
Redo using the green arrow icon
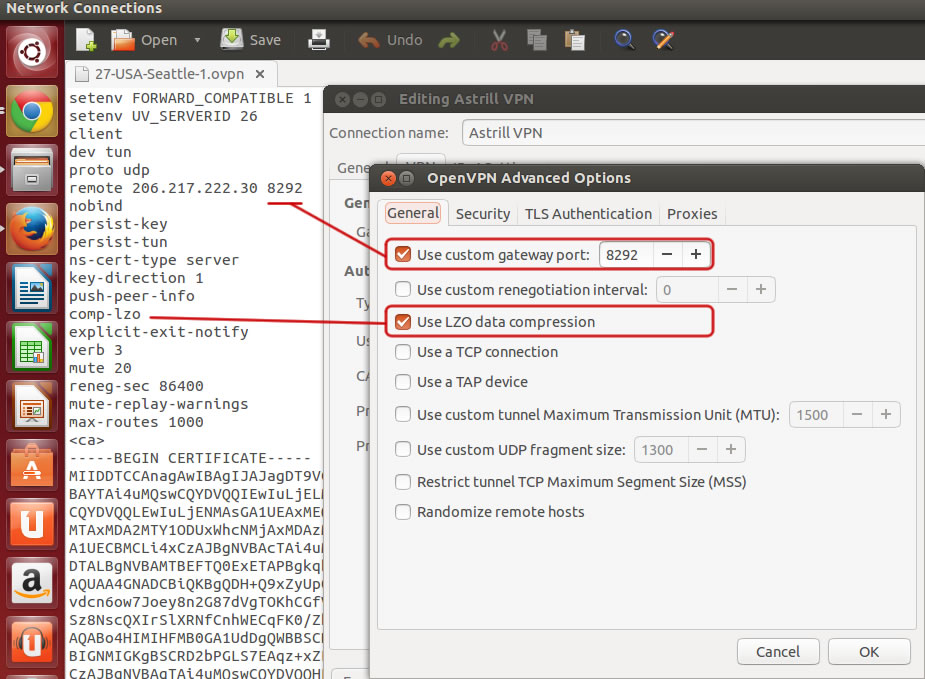coord(449,40)
